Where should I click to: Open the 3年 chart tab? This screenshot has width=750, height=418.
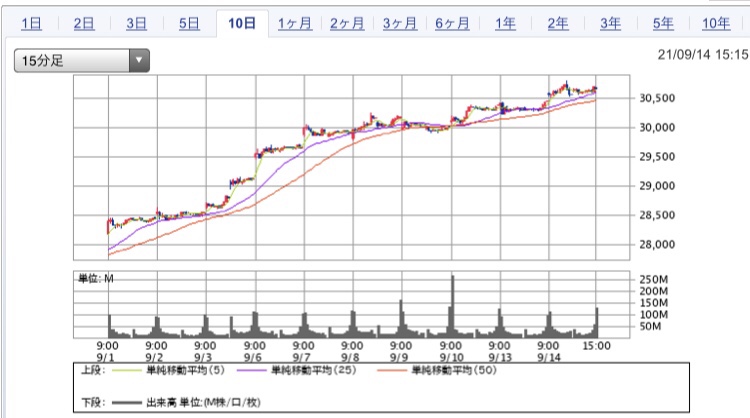(x=610, y=23)
